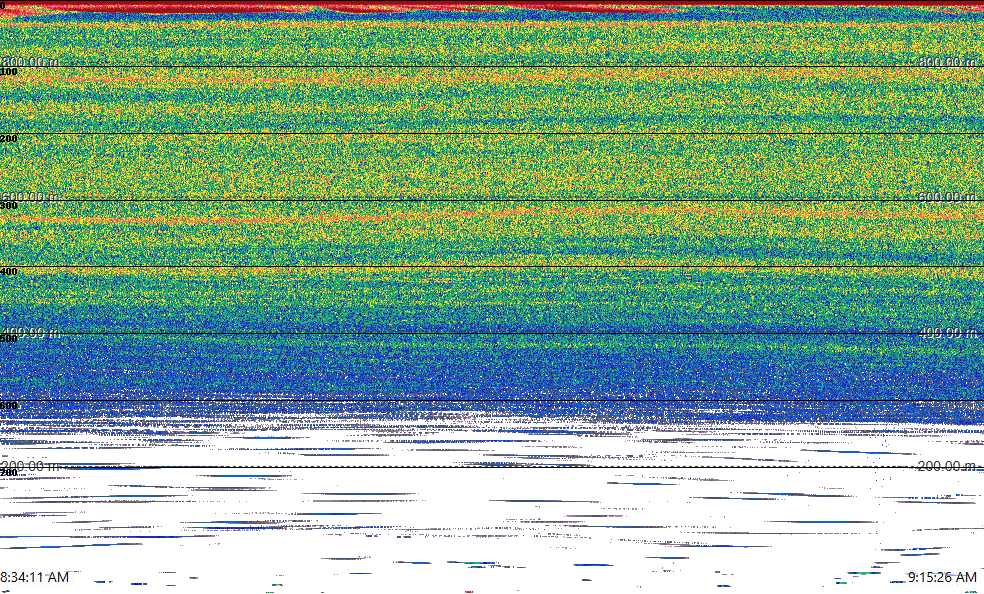Click the 8:34:11 AM start time label
984x594 pixels.
tap(35, 577)
